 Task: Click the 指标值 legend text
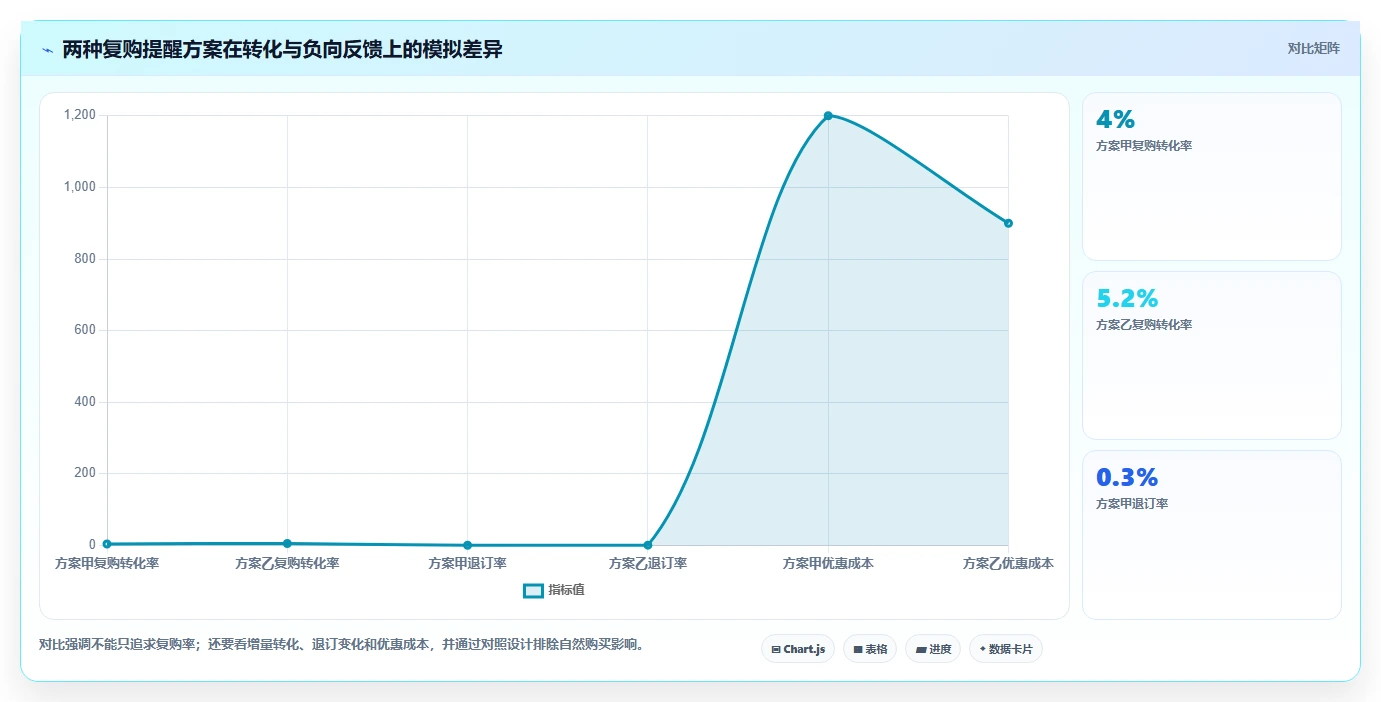(x=566, y=591)
